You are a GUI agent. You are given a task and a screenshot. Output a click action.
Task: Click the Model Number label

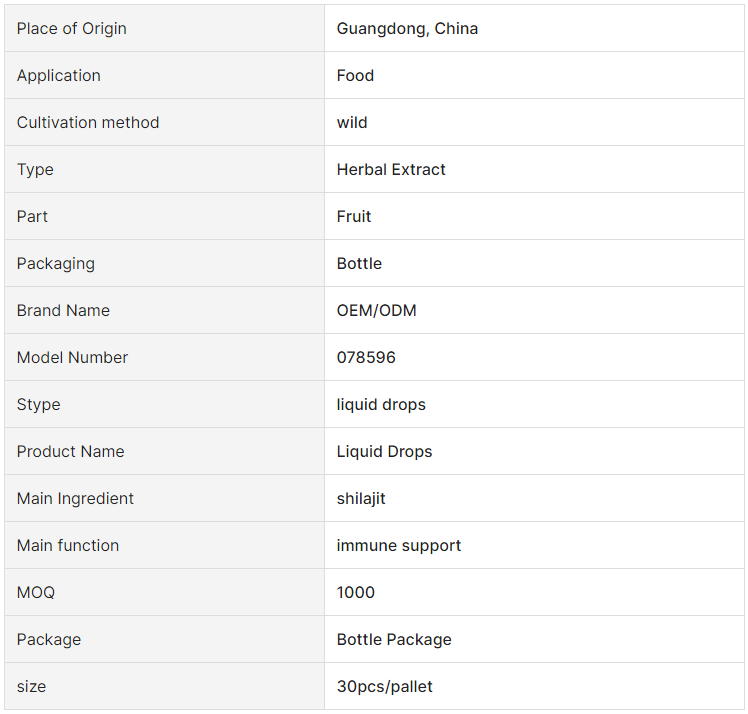tap(72, 357)
